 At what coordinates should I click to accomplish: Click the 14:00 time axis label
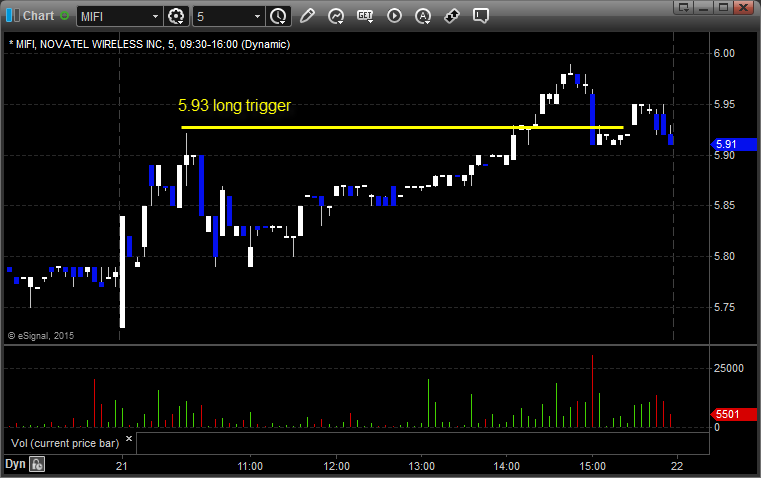click(507, 466)
